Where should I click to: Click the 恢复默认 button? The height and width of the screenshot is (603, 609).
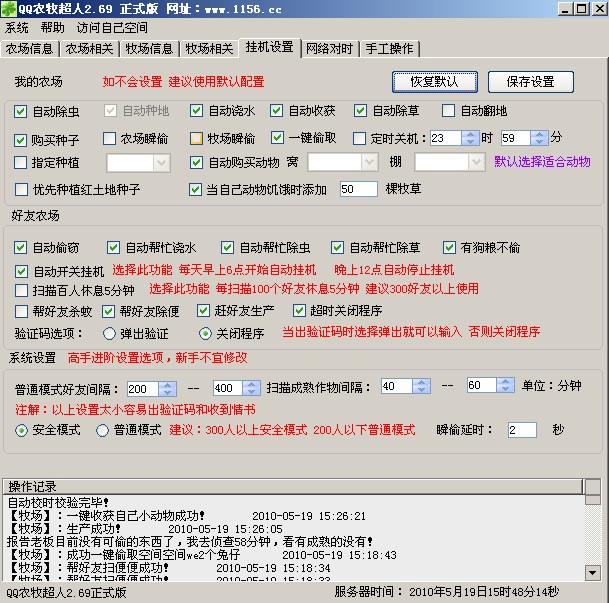click(435, 82)
